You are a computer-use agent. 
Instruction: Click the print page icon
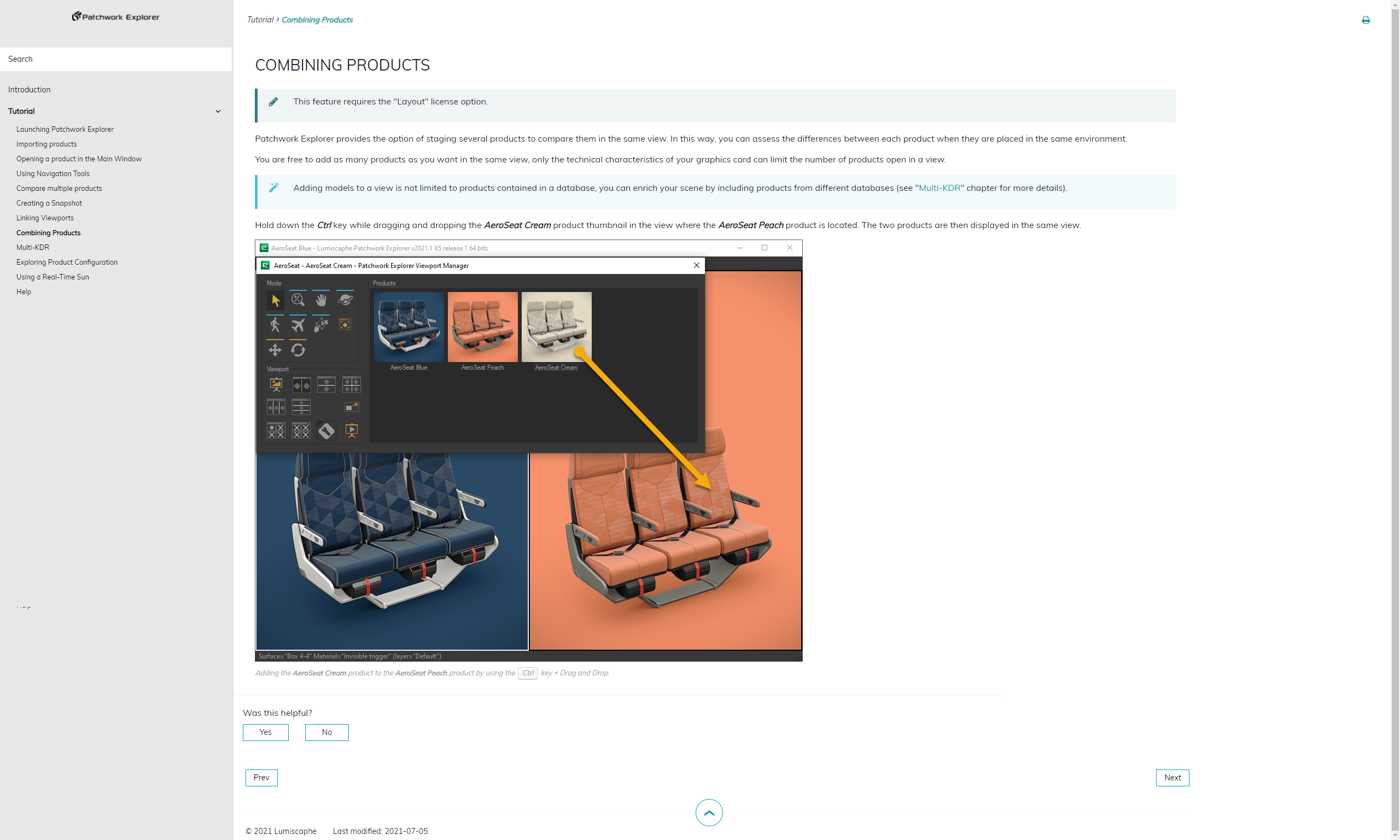click(1366, 20)
